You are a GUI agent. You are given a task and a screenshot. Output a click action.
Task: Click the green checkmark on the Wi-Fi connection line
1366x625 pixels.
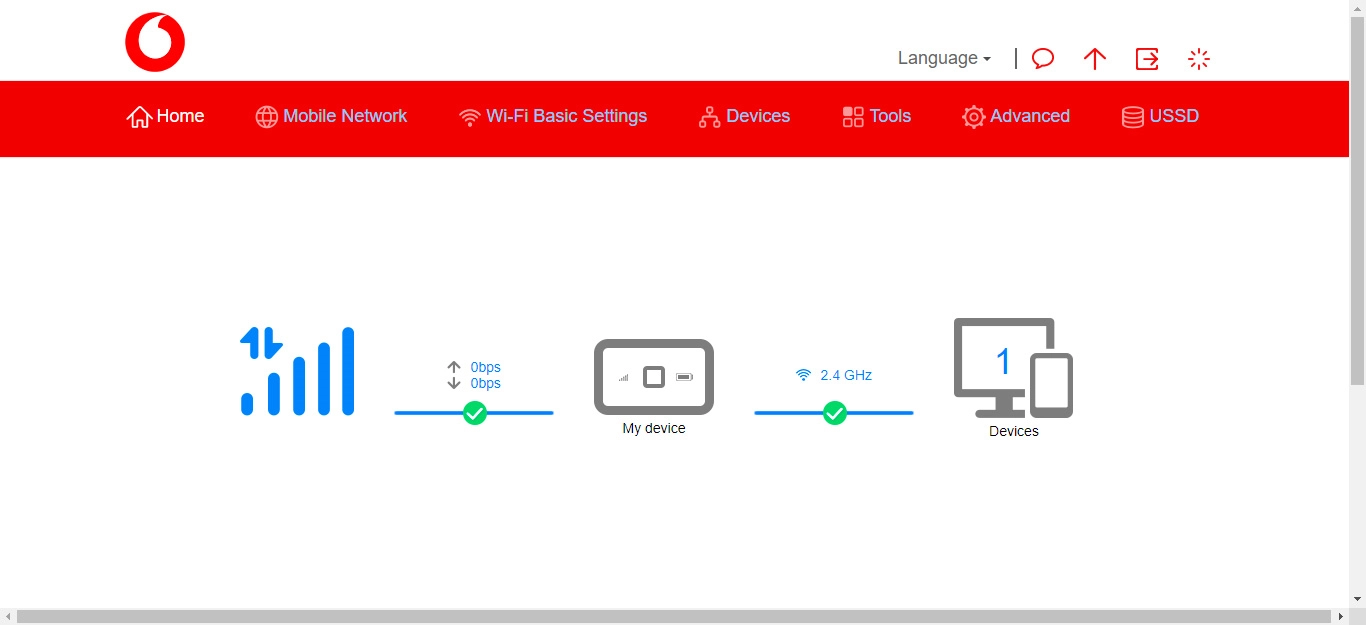coord(835,413)
